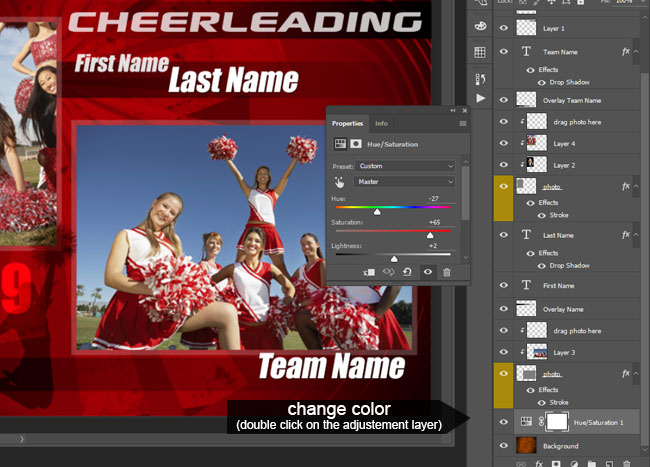
Task: Click the T icon of First Name layer
Action: click(x=526, y=285)
